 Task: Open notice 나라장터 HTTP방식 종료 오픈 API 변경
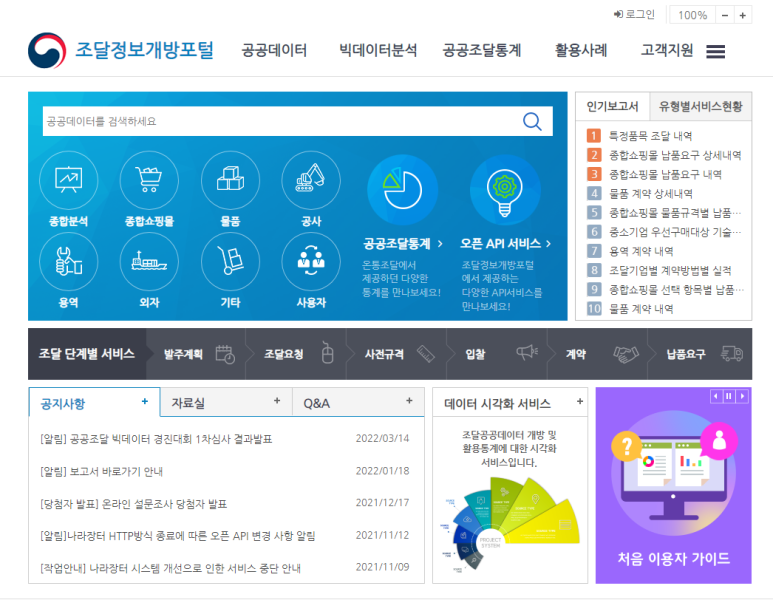(x=177, y=536)
